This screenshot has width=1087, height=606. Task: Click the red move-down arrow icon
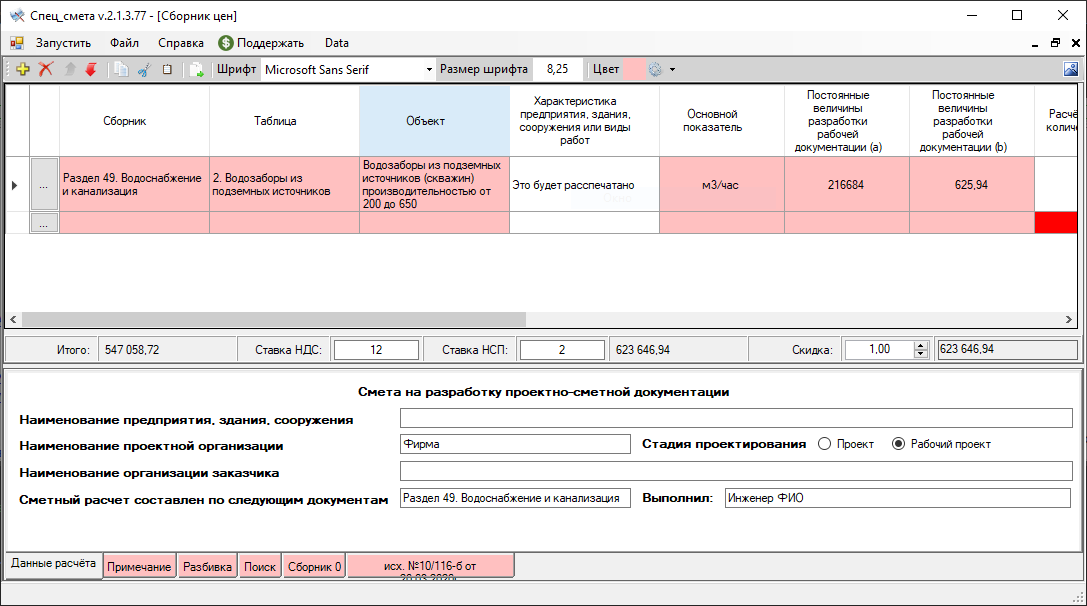91,69
